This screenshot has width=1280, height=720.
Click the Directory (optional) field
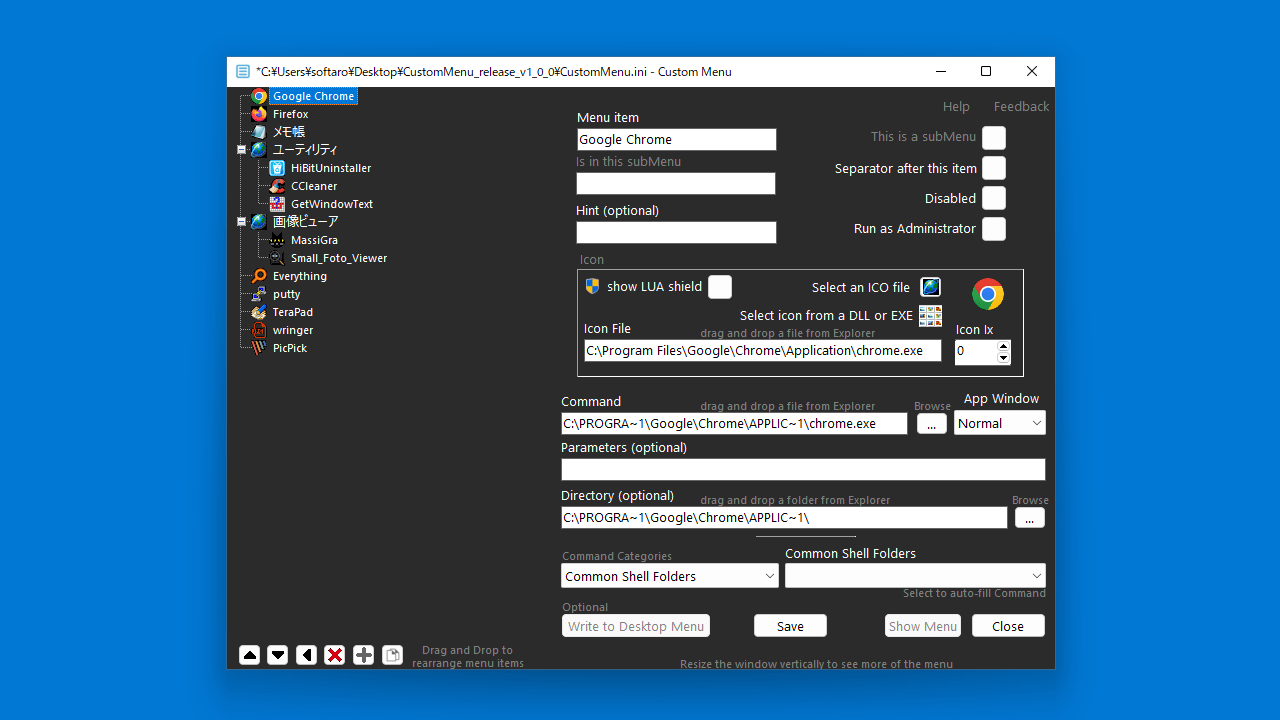coord(784,517)
